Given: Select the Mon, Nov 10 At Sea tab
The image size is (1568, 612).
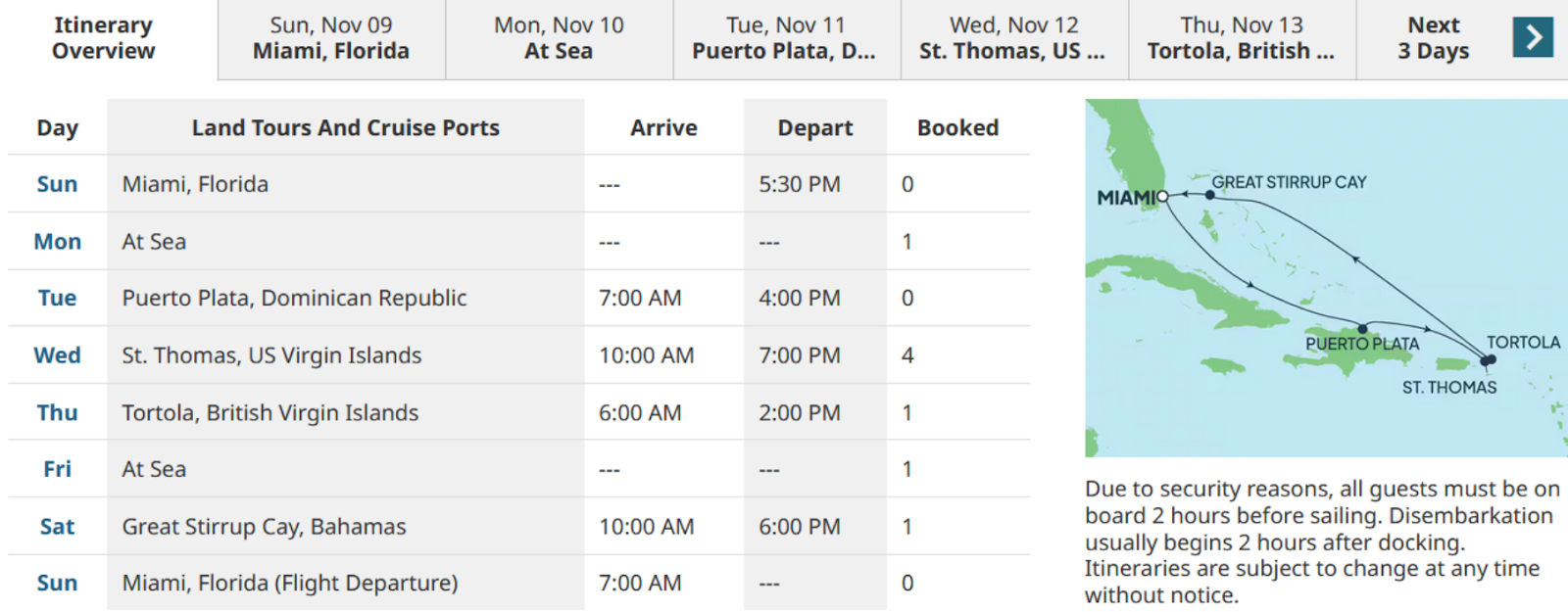Looking at the screenshot, I should tap(559, 38).
